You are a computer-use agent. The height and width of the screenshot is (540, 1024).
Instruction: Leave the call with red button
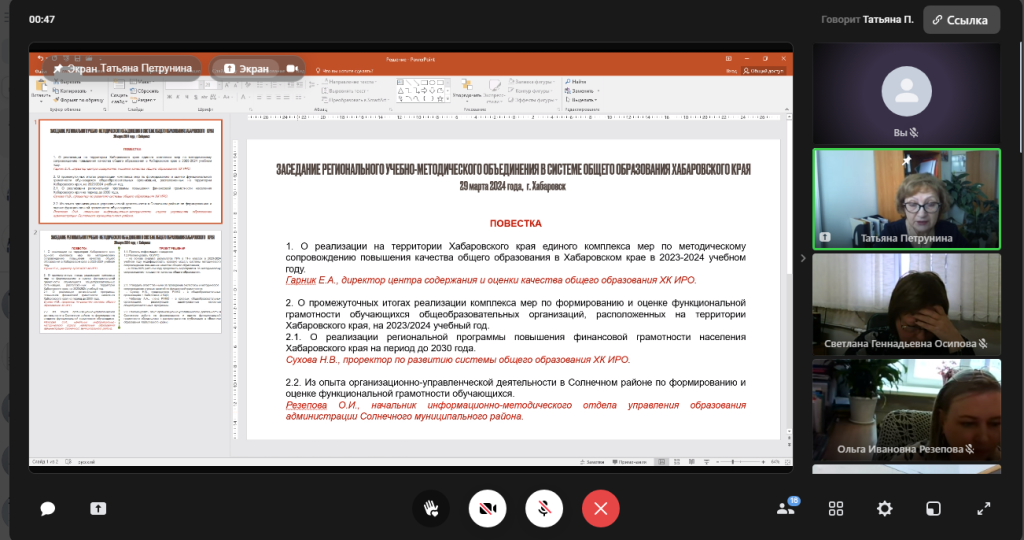(x=600, y=508)
